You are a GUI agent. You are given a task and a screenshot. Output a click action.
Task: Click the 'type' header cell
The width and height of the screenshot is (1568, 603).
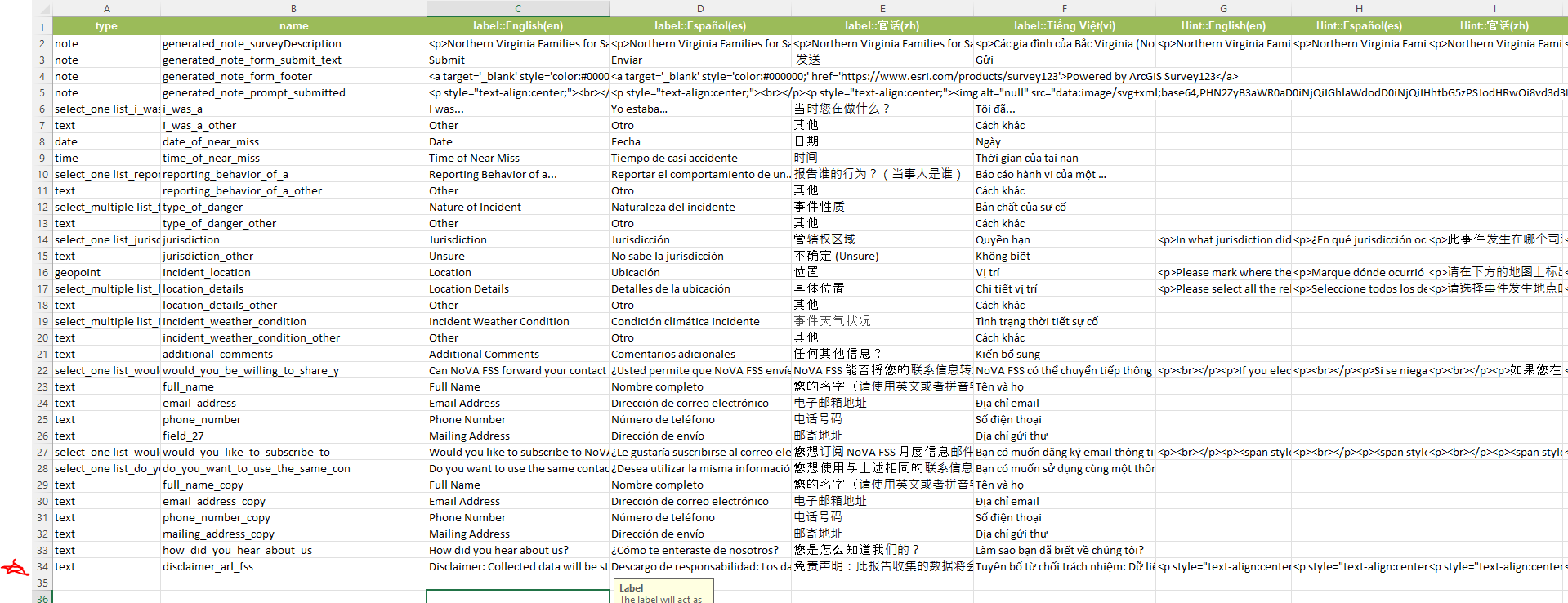click(x=106, y=26)
